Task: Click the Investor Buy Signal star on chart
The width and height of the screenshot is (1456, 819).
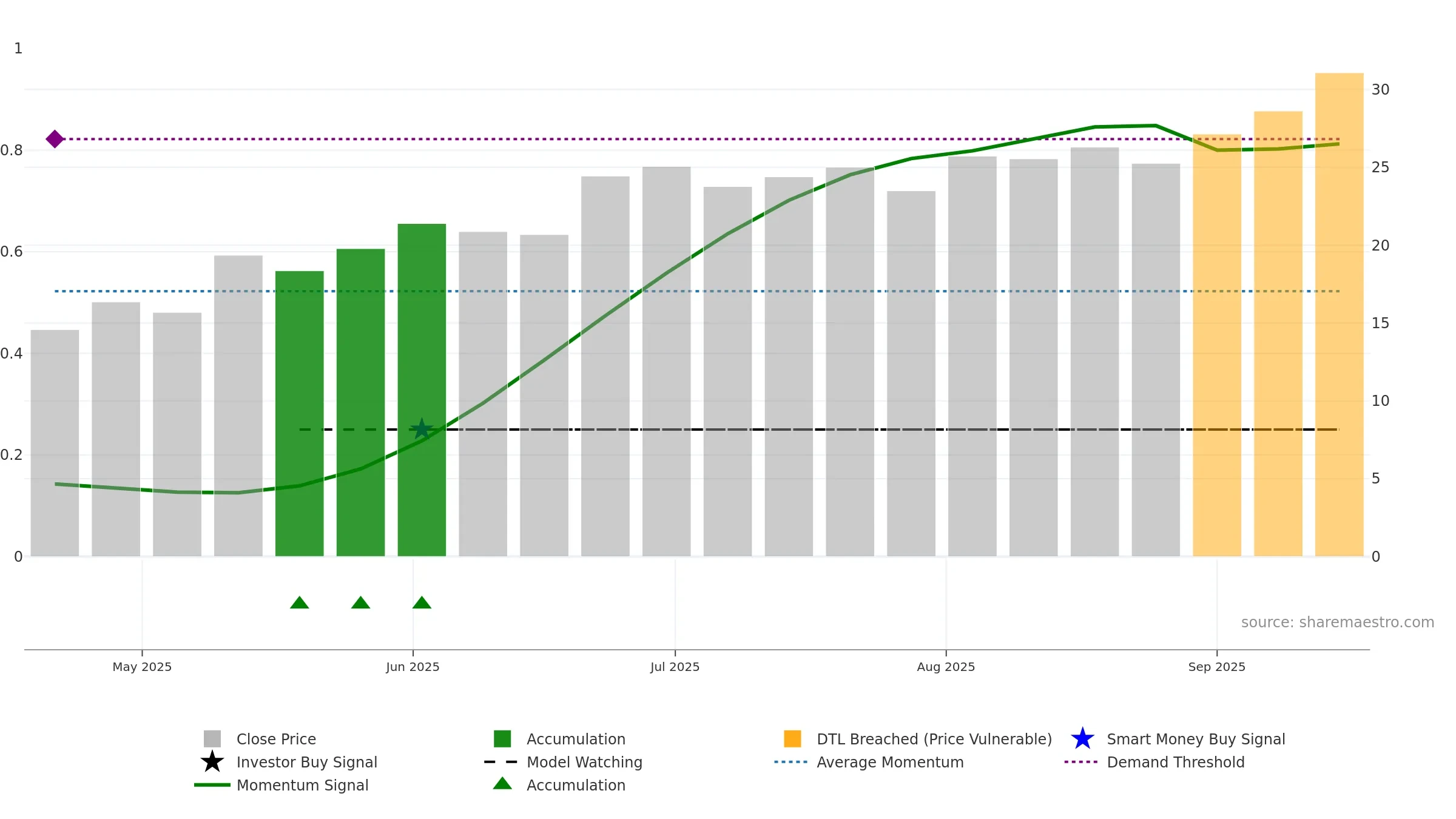Action: 422,429
